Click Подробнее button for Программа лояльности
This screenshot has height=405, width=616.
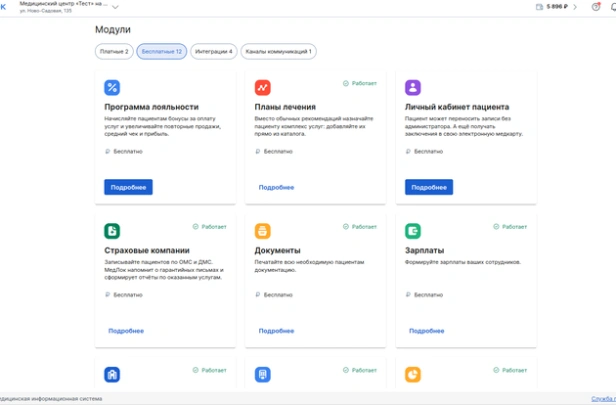point(128,187)
